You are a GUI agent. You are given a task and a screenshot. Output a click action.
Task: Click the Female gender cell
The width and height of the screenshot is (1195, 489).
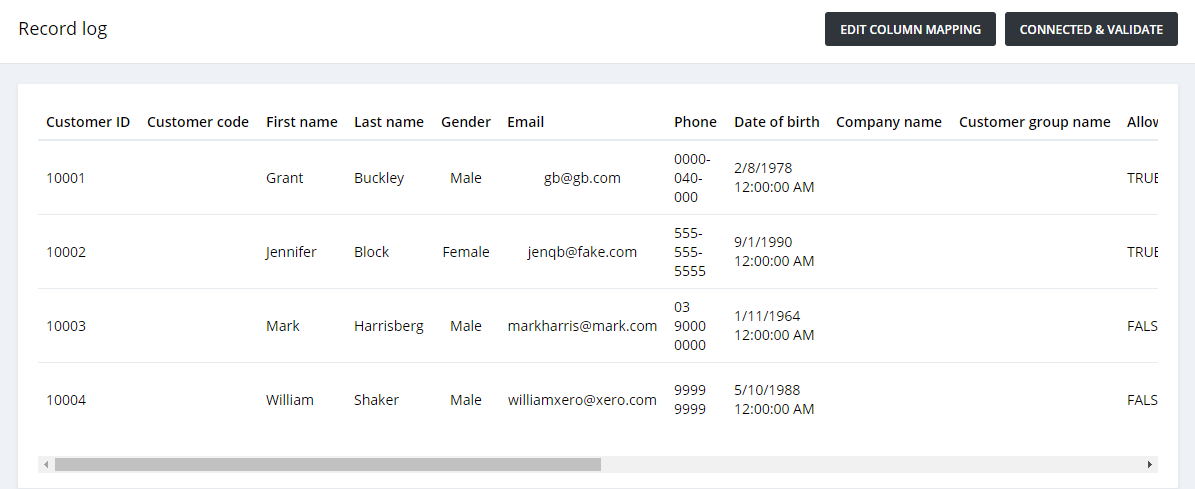tap(466, 252)
